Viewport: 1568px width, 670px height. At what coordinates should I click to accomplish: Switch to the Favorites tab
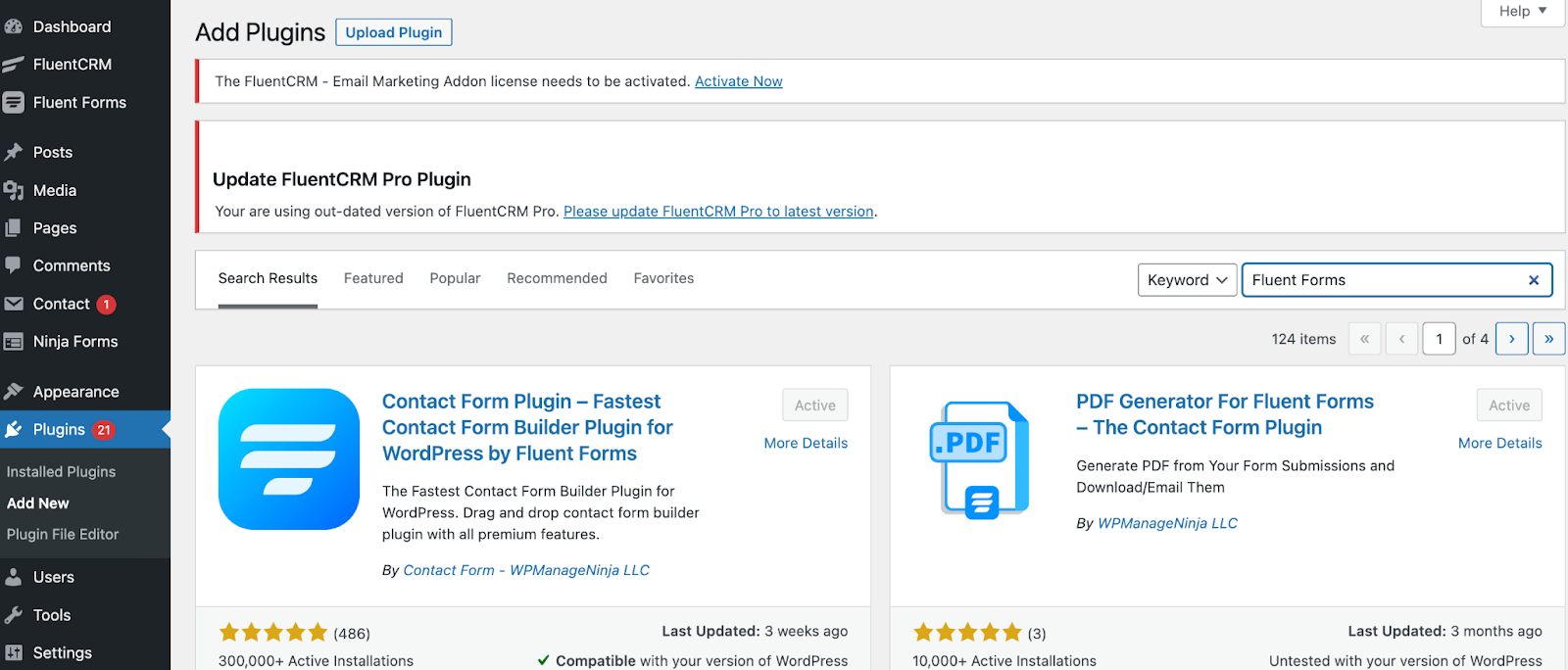[x=663, y=278]
